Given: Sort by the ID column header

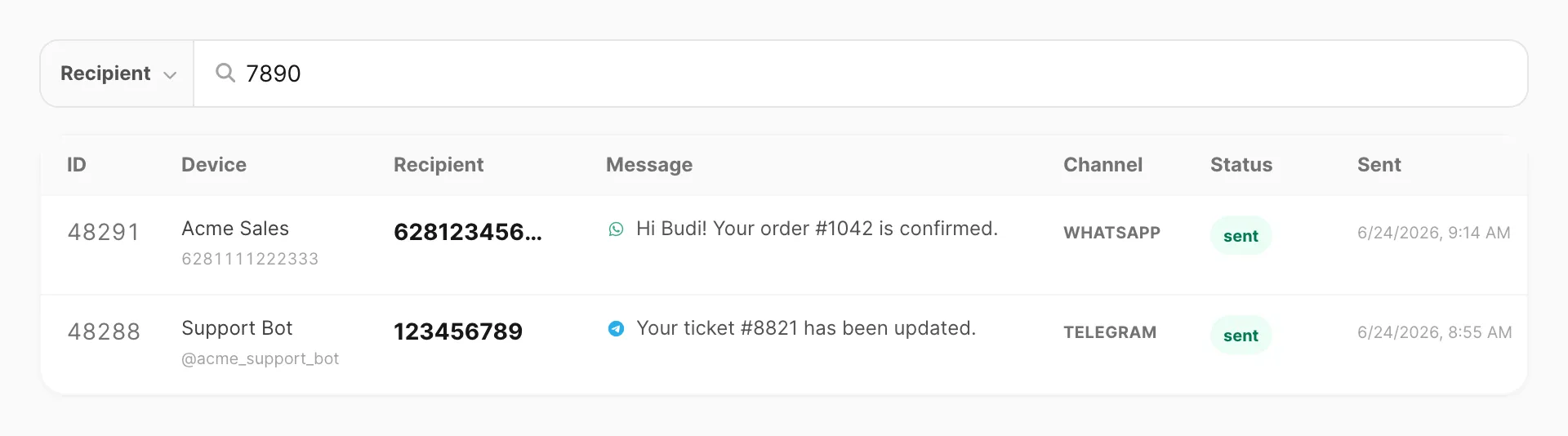Looking at the screenshot, I should (77, 165).
